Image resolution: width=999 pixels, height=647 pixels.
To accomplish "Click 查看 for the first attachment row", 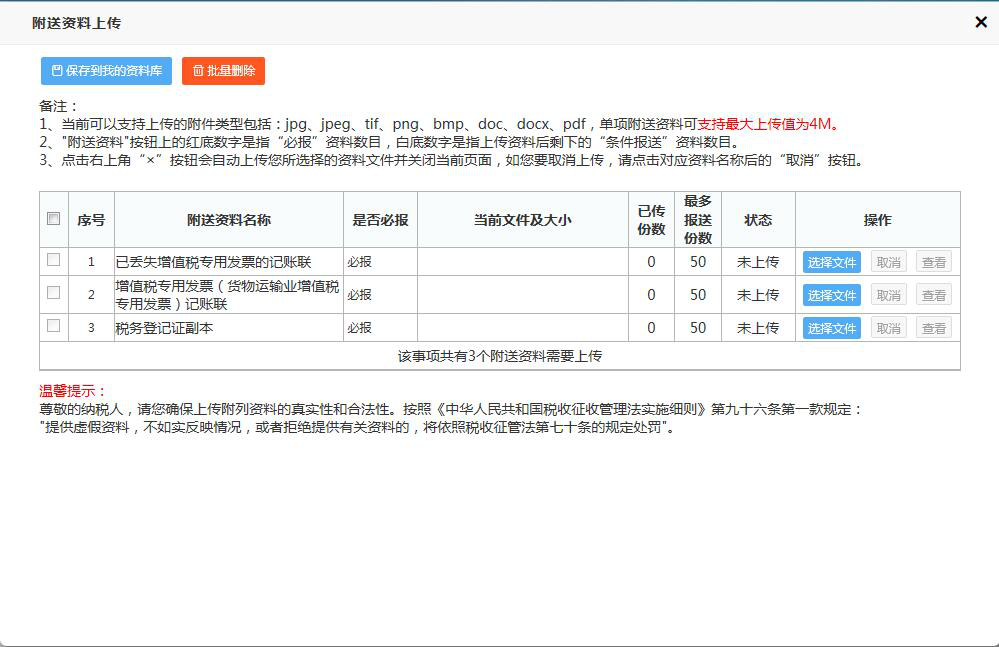I will [933, 262].
